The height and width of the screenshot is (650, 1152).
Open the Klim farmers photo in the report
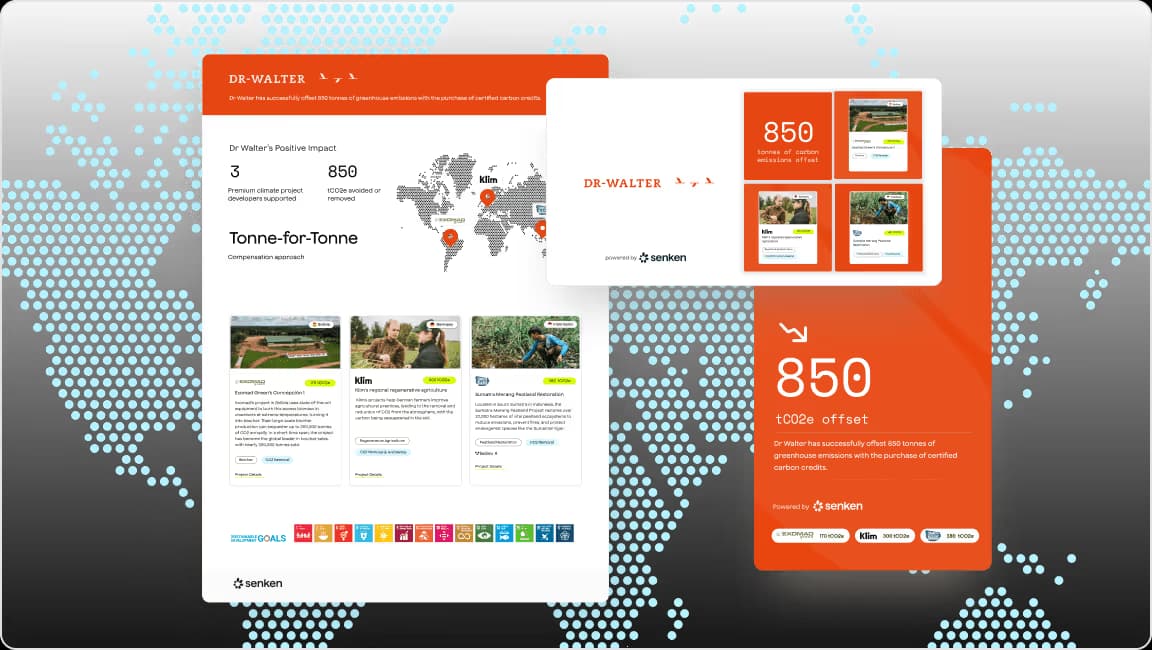click(x=406, y=342)
